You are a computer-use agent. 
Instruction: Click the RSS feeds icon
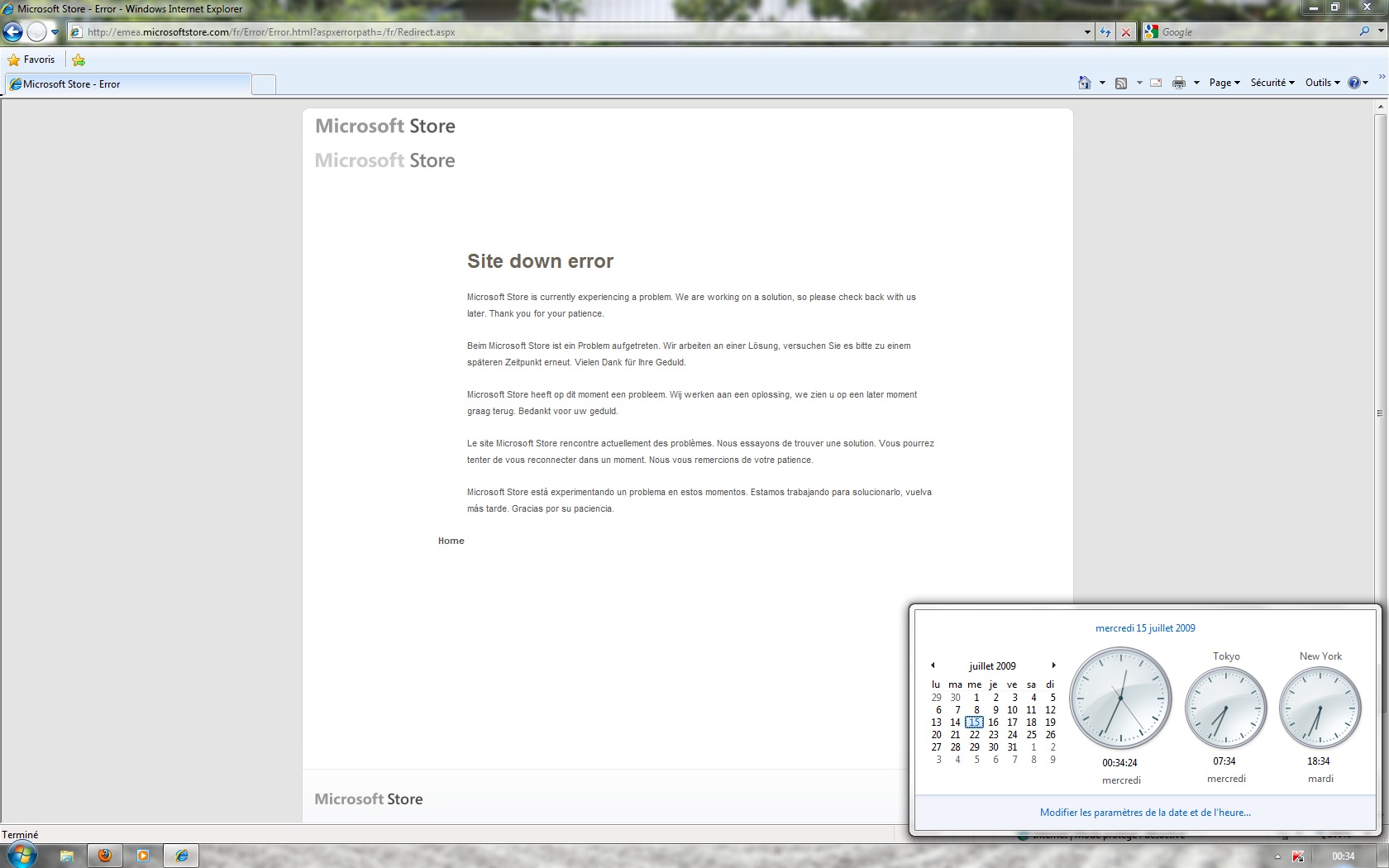click(1121, 83)
